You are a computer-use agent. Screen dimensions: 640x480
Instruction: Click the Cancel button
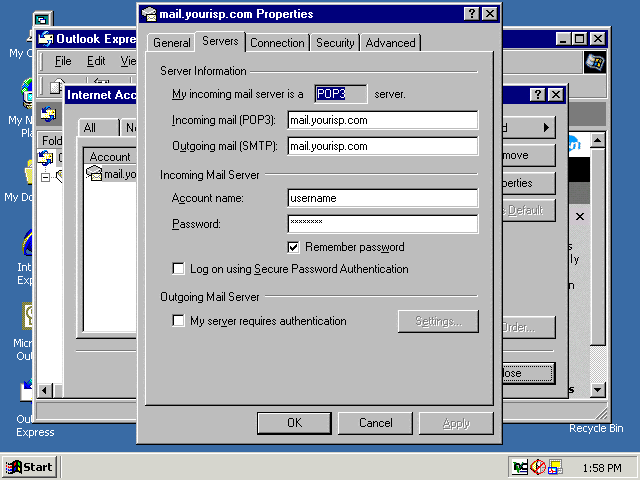coord(376,423)
